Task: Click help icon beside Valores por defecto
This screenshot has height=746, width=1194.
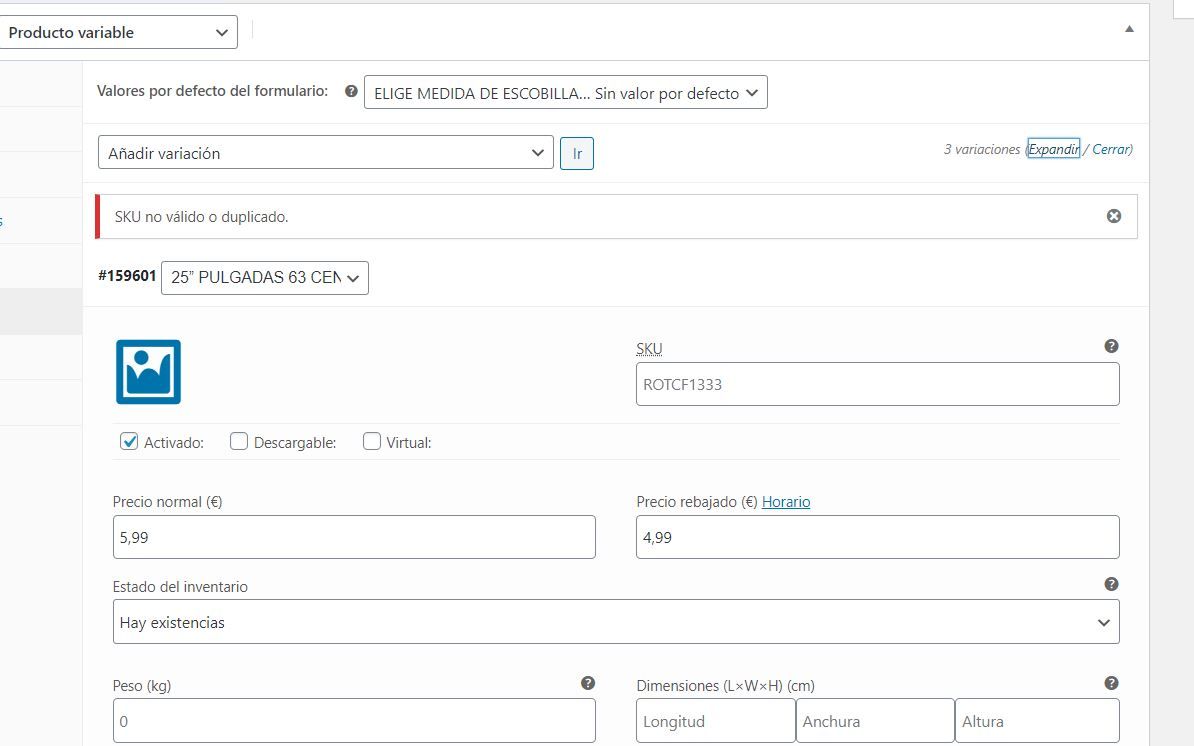Action: click(351, 91)
